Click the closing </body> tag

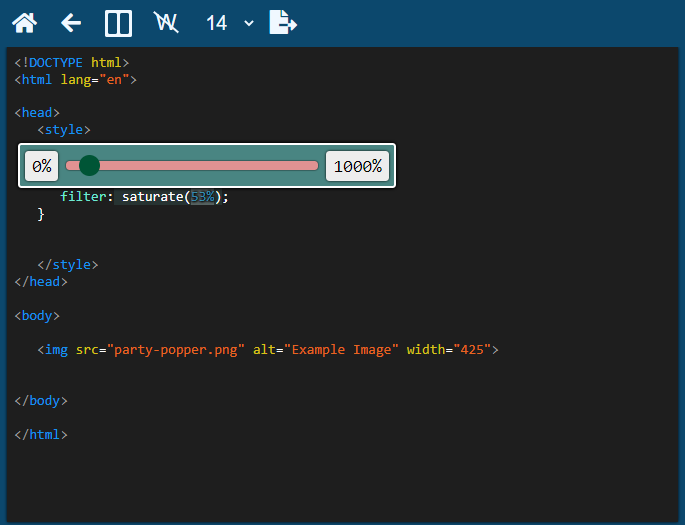(41, 401)
